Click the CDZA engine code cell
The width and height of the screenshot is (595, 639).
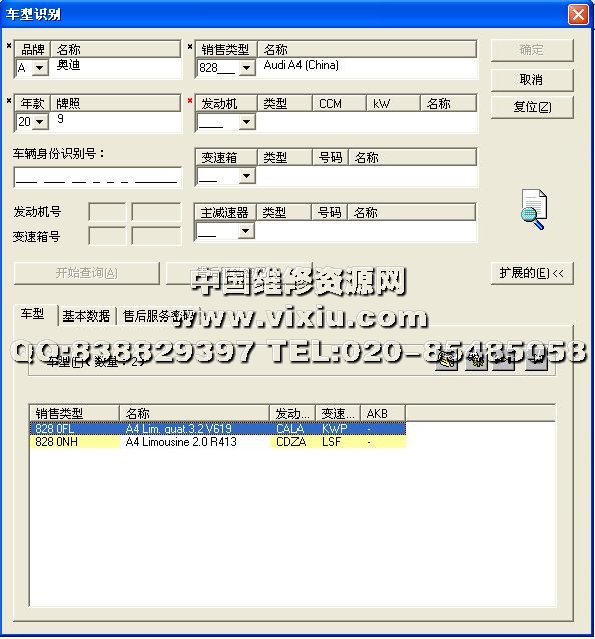[291, 442]
